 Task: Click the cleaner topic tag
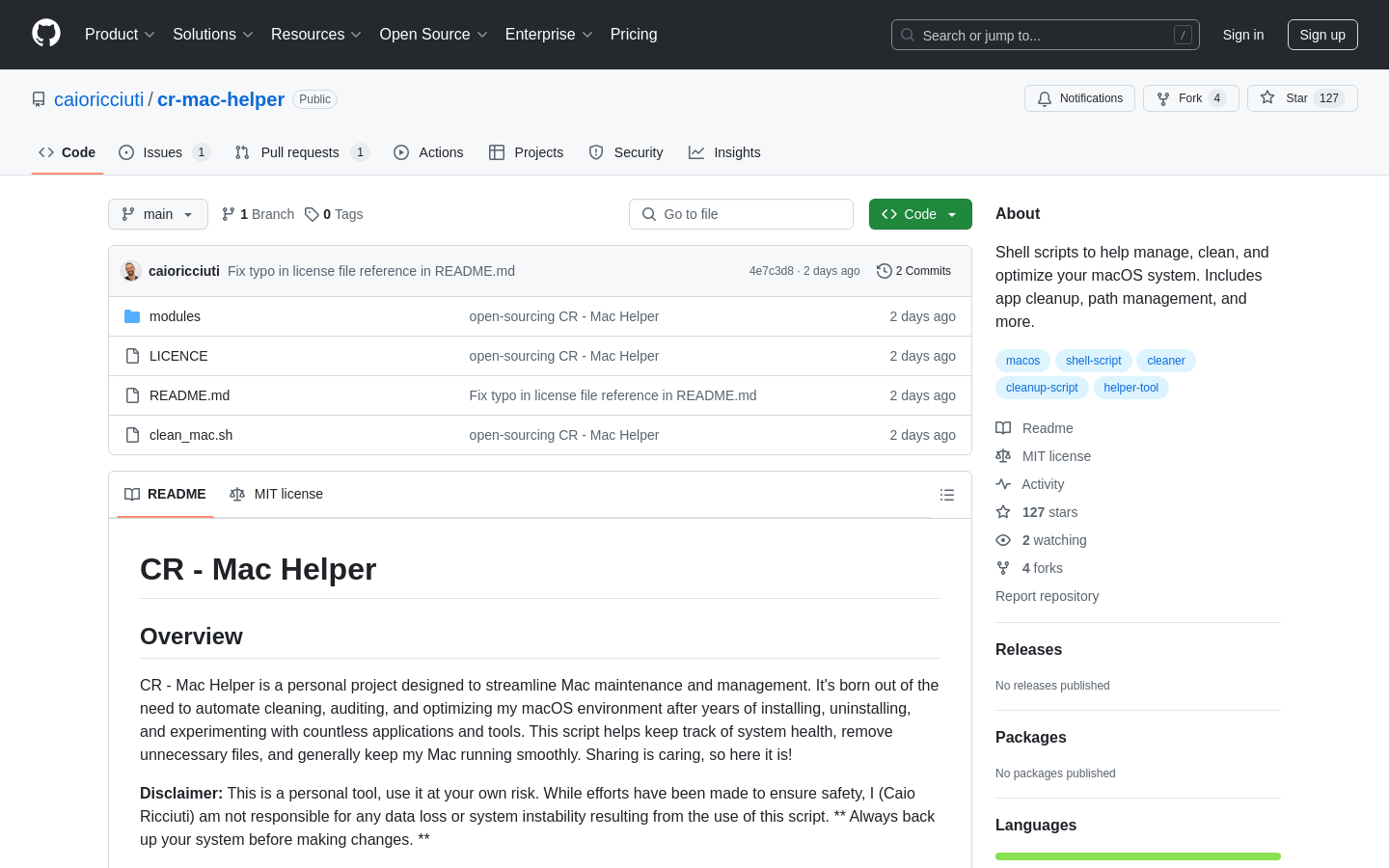1166,361
